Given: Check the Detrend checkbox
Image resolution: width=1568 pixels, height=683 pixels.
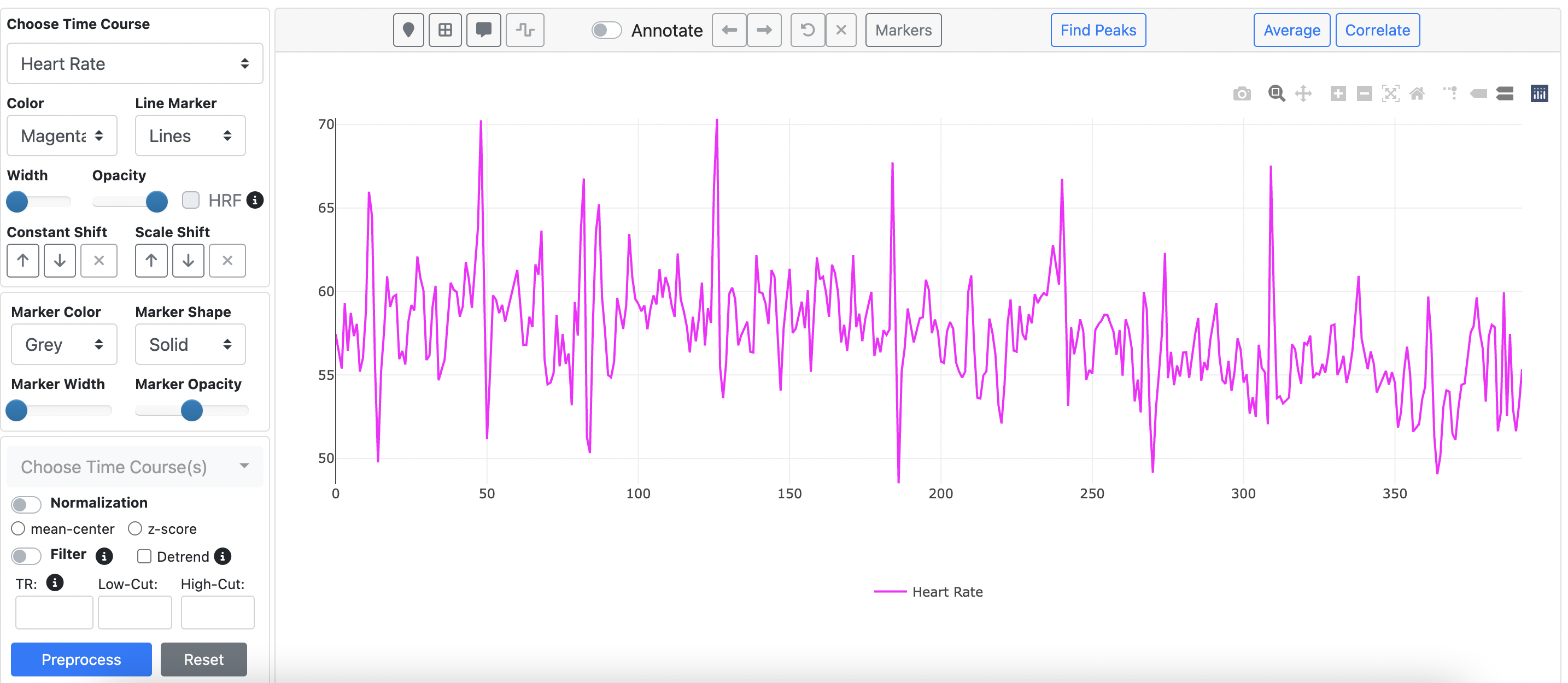Looking at the screenshot, I should 144,556.
